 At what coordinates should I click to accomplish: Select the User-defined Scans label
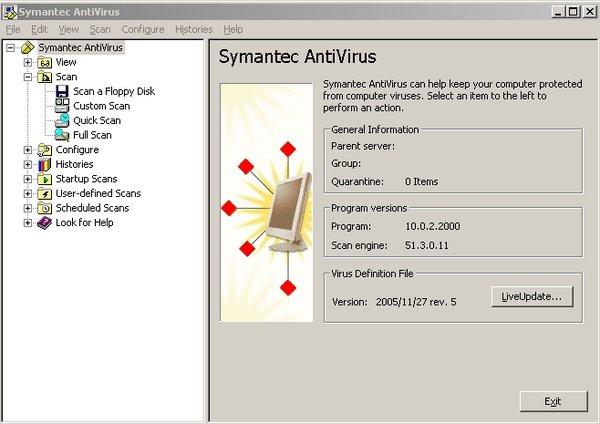(x=98, y=194)
